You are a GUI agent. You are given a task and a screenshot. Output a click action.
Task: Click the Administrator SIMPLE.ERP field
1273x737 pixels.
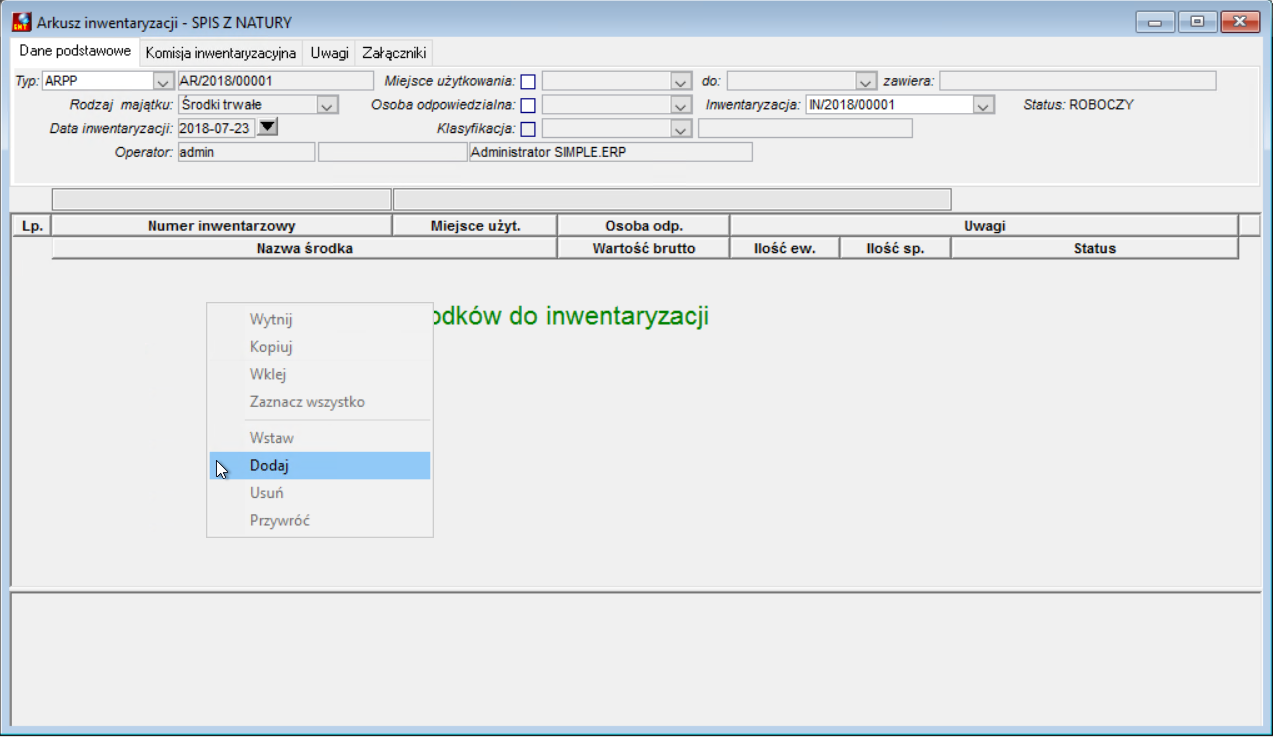(x=610, y=152)
